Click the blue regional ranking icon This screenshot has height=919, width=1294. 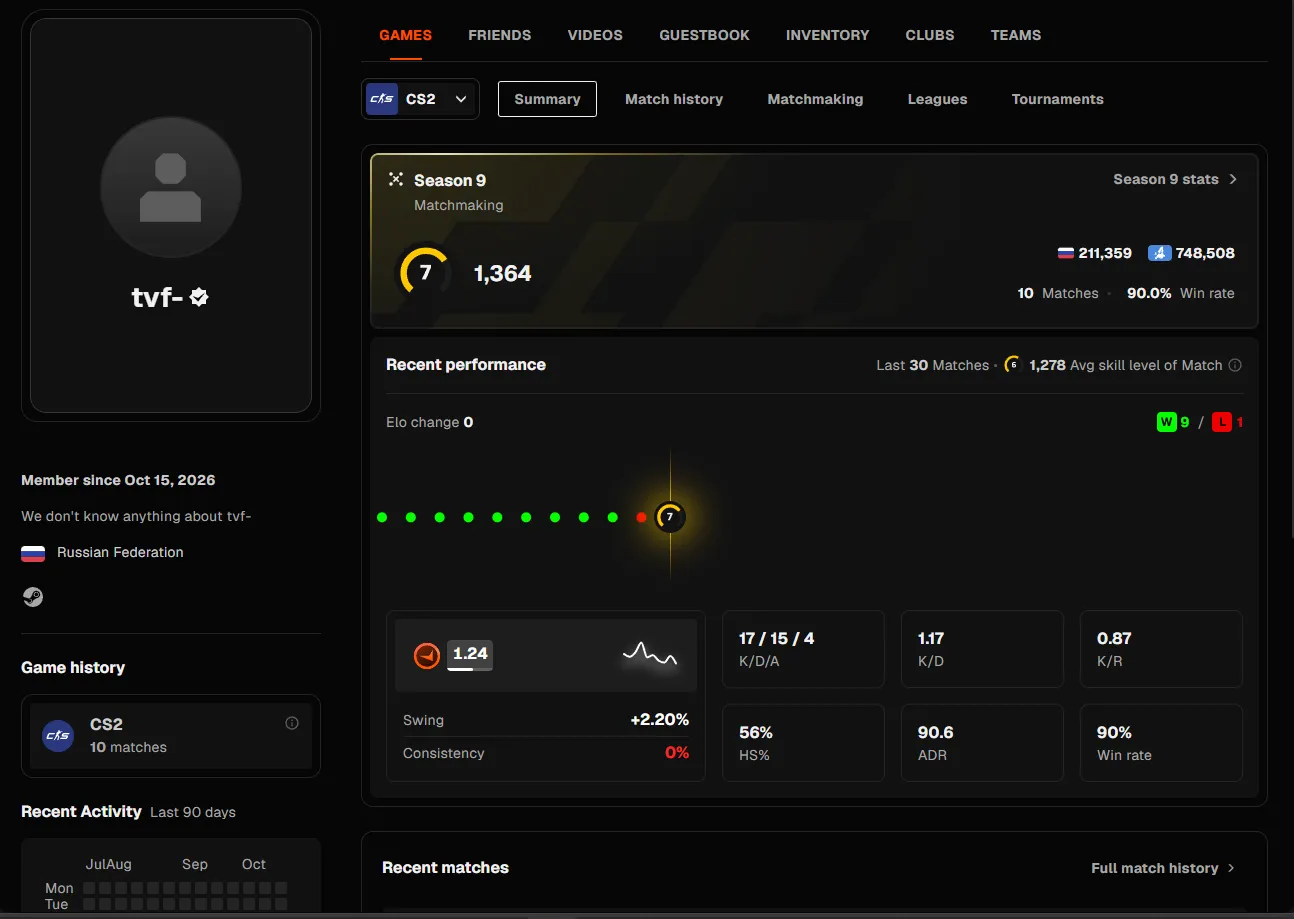pyautogui.click(x=1159, y=253)
